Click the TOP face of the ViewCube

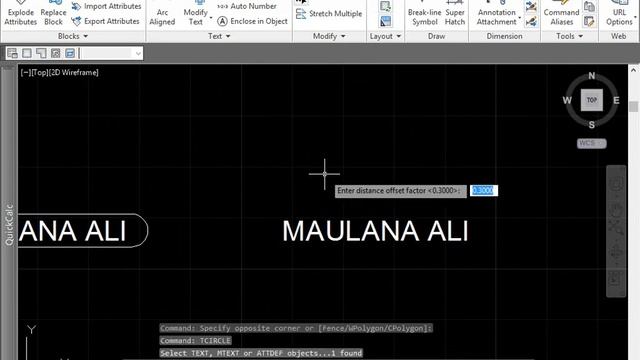click(x=592, y=100)
